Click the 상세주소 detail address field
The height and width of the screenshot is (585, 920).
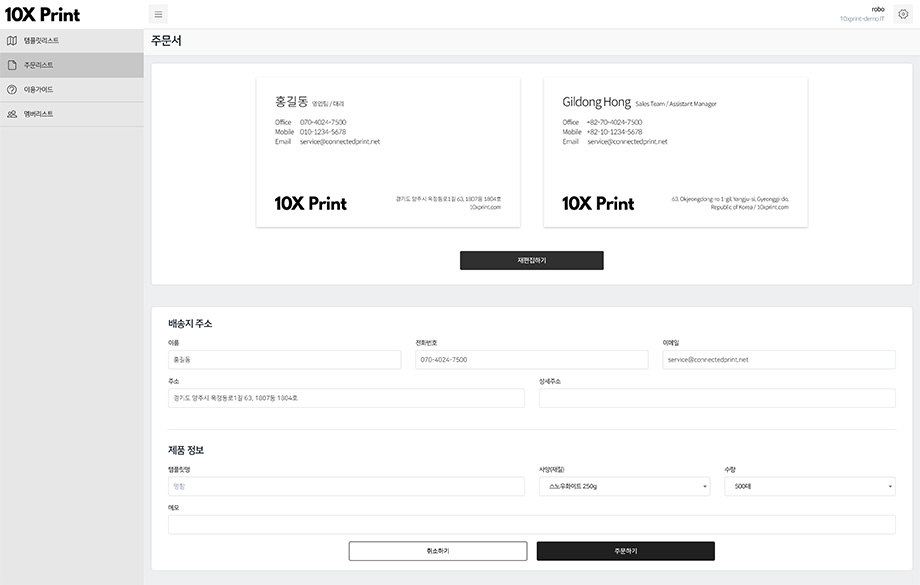click(717, 398)
